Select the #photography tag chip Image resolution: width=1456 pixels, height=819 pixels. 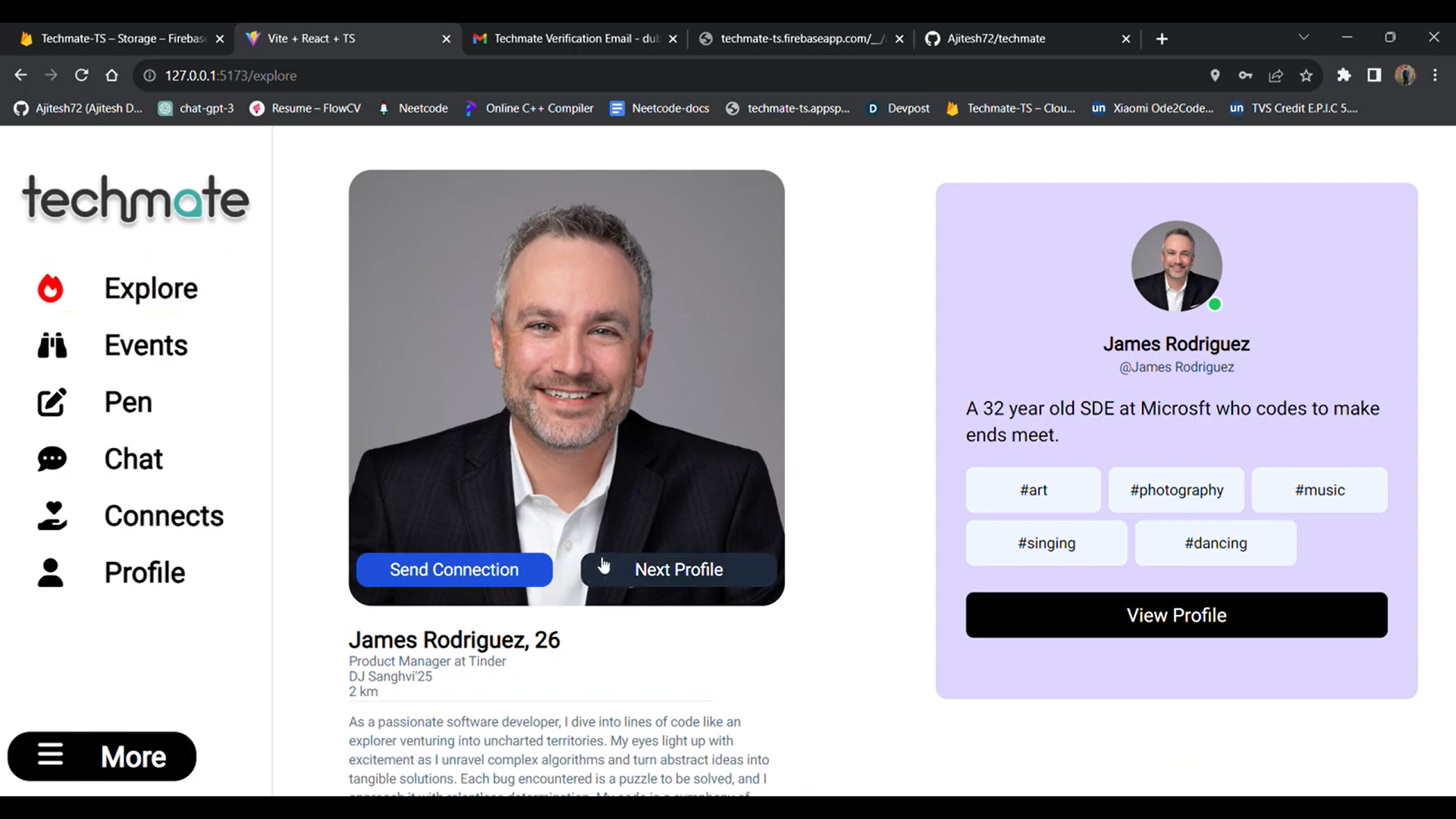(x=1176, y=490)
